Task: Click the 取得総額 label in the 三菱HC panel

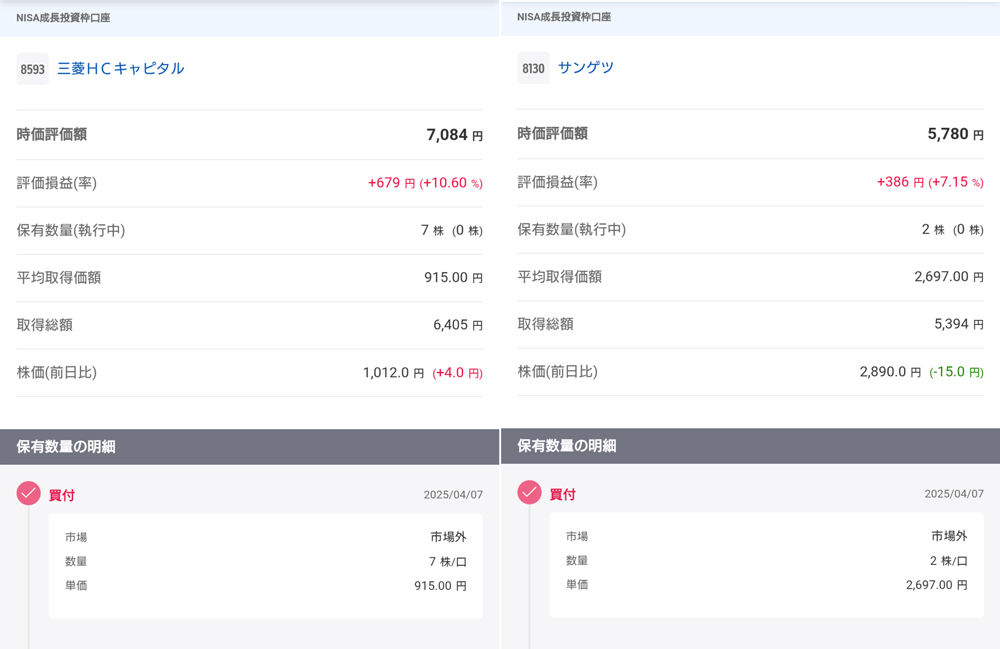Action: 45,324
